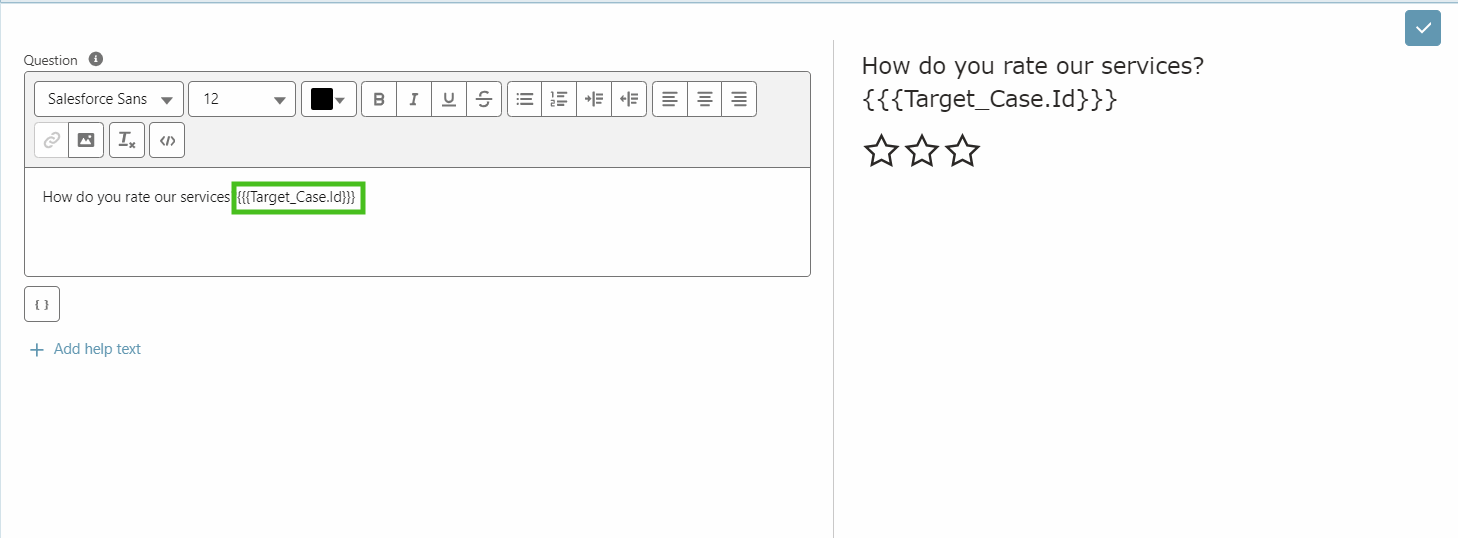The height and width of the screenshot is (538, 1458).
Task: Open the Salesforce Sans font dropdown
Action: point(109,99)
